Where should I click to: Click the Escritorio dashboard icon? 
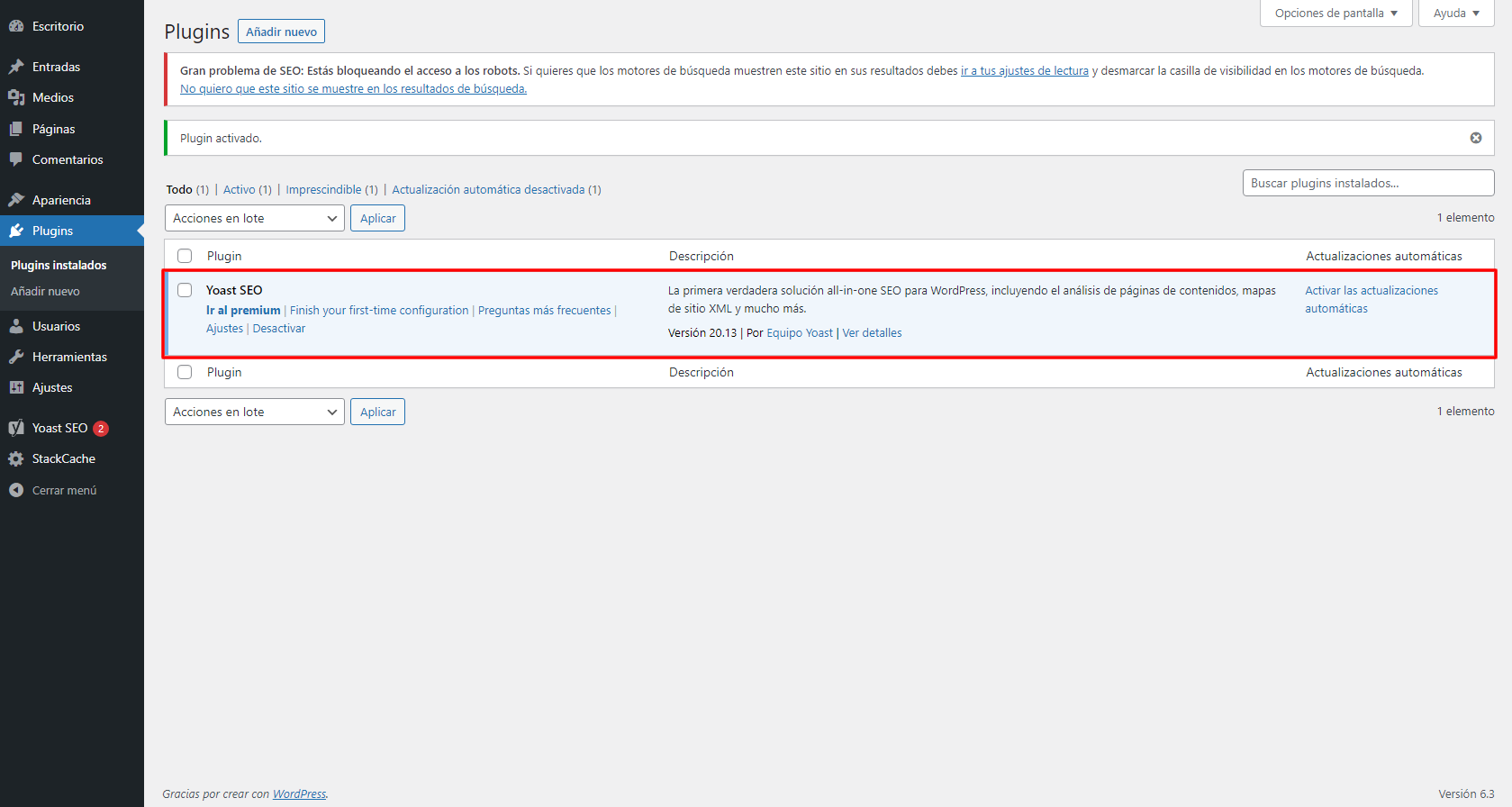(x=16, y=26)
